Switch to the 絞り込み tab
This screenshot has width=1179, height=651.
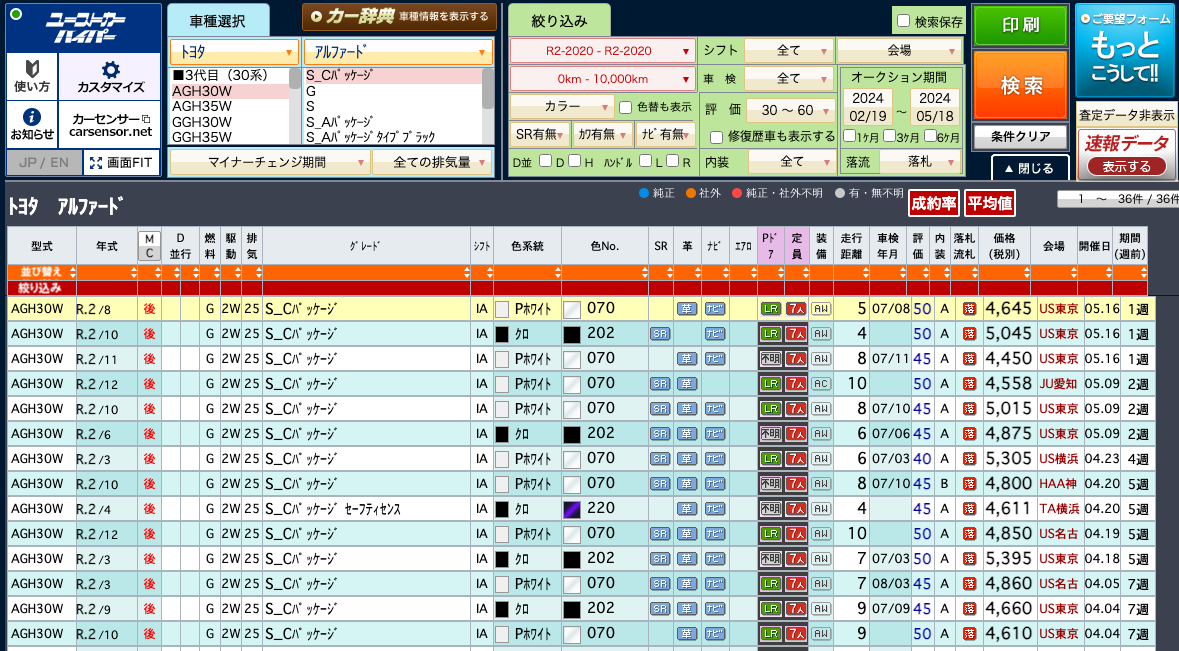pyautogui.click(x=559, y=21)
